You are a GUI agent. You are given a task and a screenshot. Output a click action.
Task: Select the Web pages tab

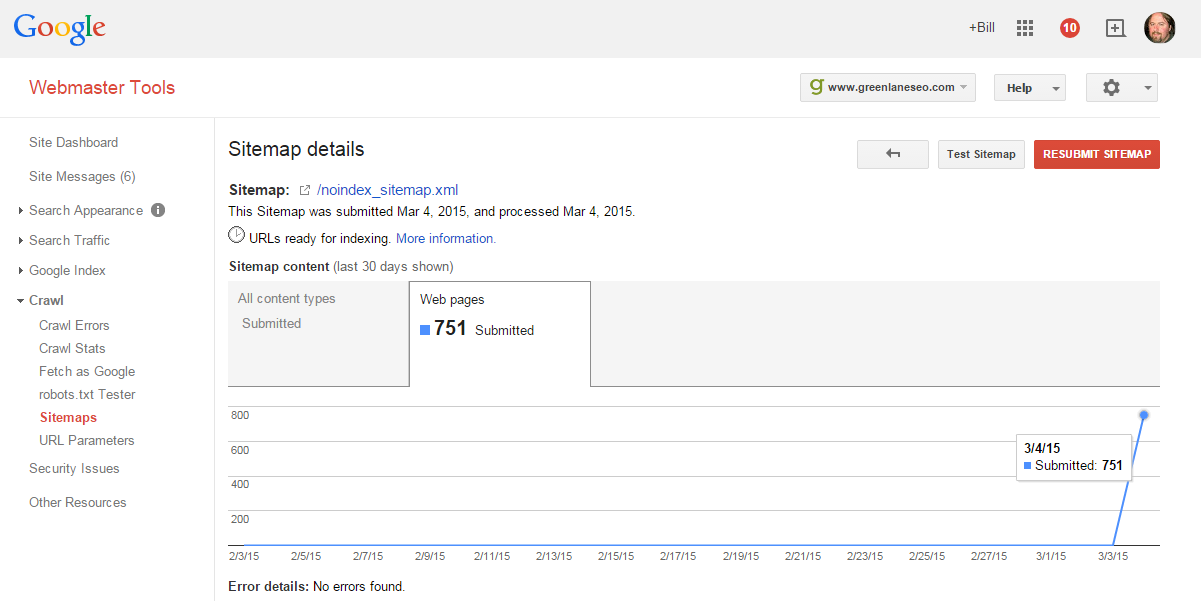(x=500, y=334)
